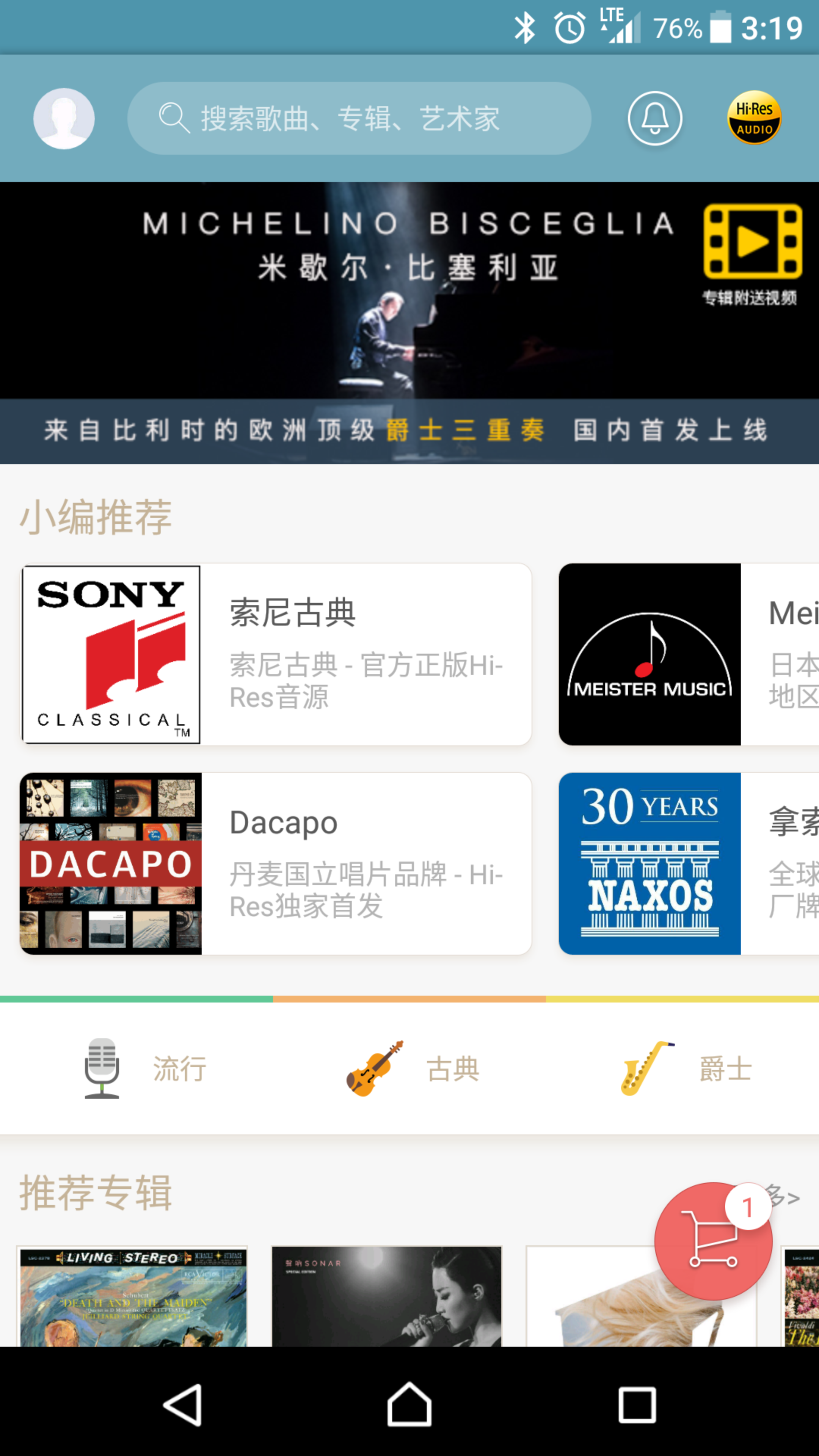Click the Sony Classical label icon
Viewport: 819px width, 1456px height.
click(x=111, y=654)
